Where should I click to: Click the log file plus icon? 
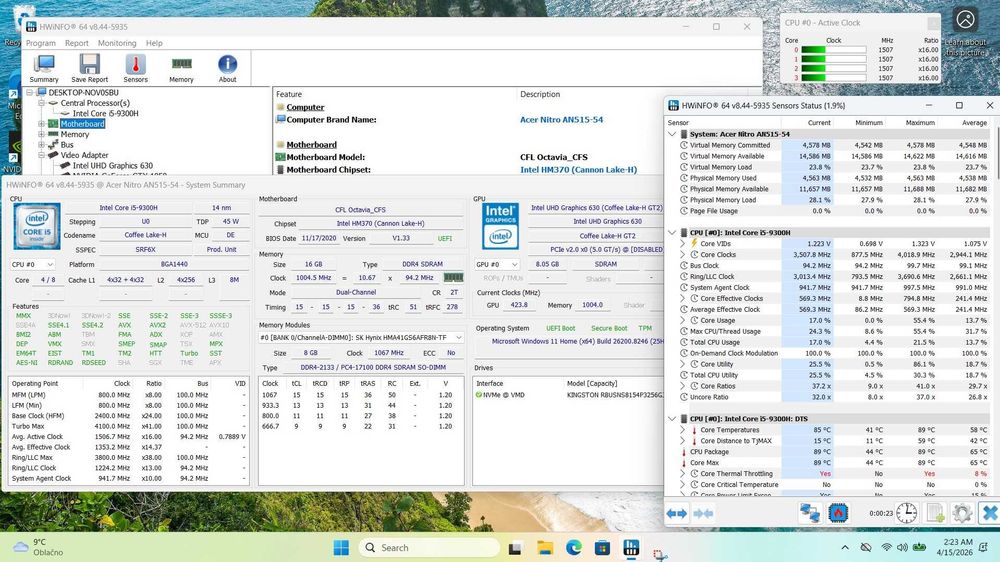point(935,513)
